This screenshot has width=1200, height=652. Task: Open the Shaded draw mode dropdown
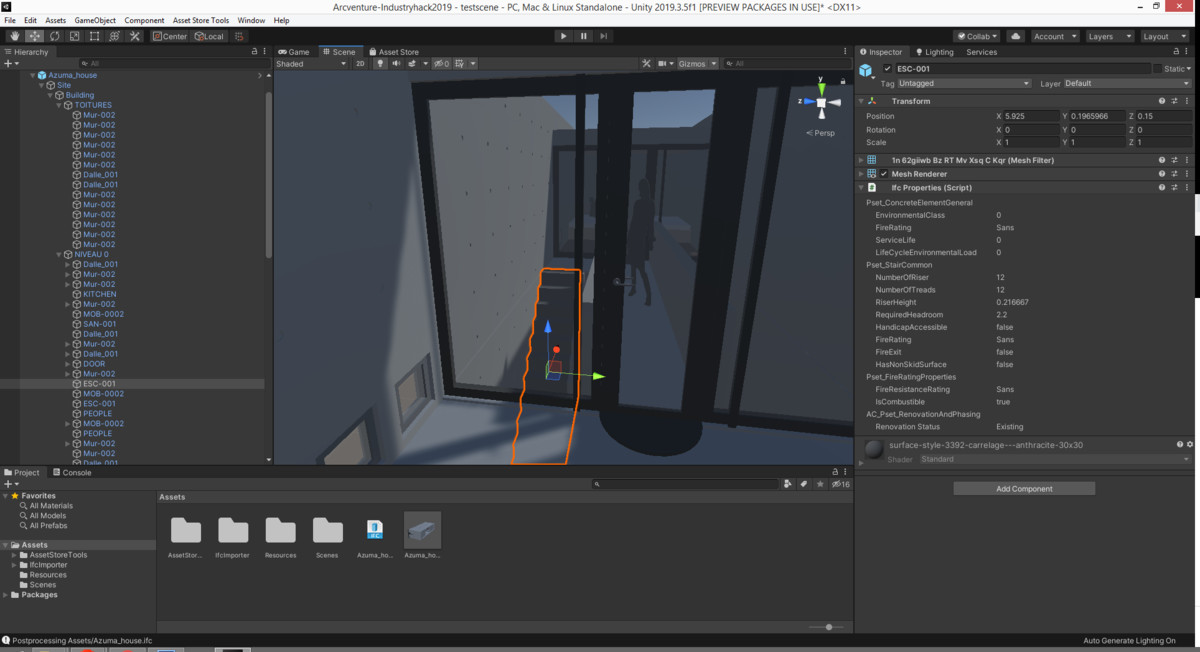311,64
